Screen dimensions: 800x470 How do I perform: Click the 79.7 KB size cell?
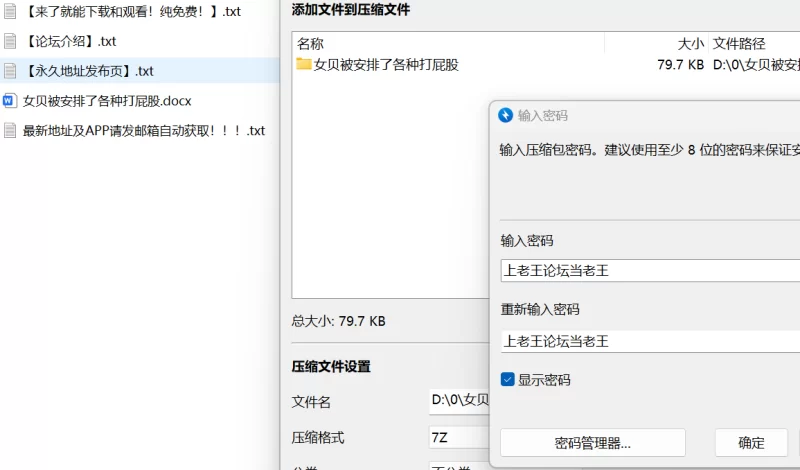click(680, 65)
